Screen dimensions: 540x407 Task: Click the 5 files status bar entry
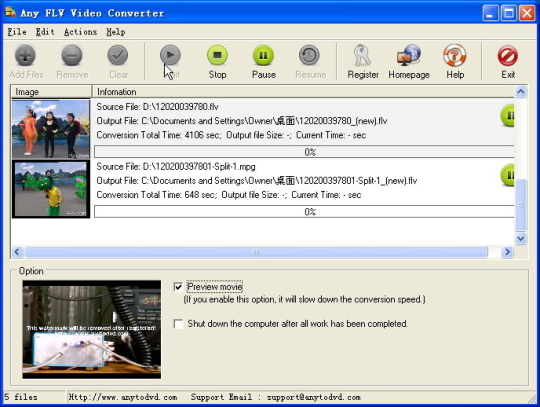[21, 397]
